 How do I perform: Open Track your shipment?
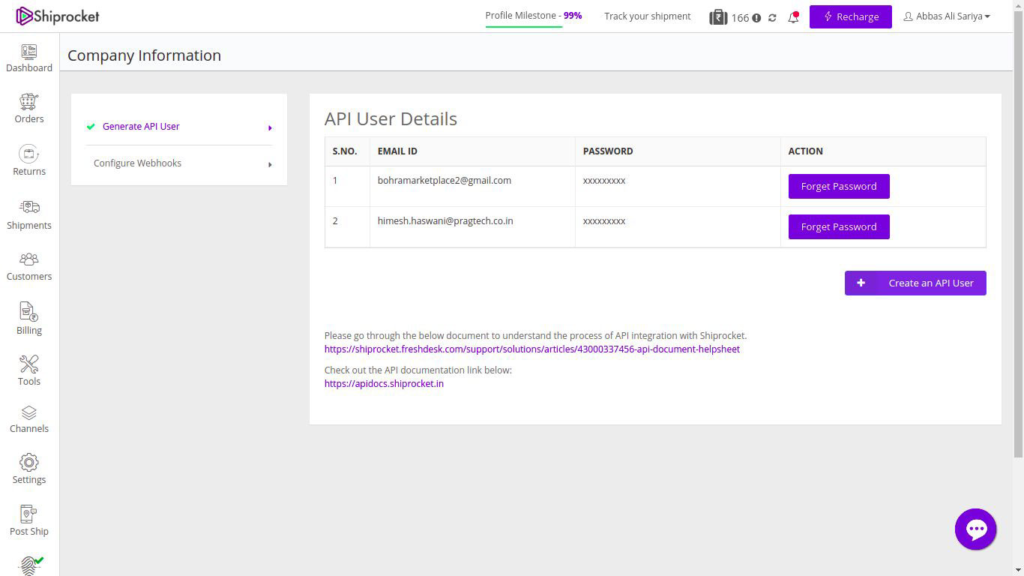click(646, 16)
